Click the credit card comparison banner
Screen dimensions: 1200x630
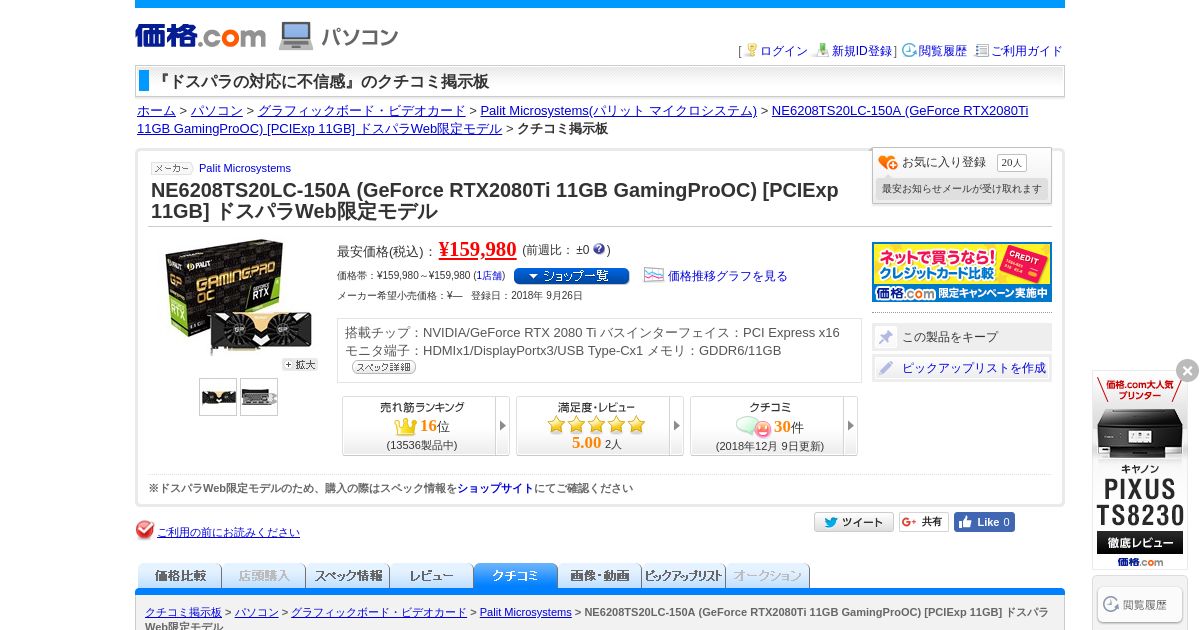pos(962,272)
